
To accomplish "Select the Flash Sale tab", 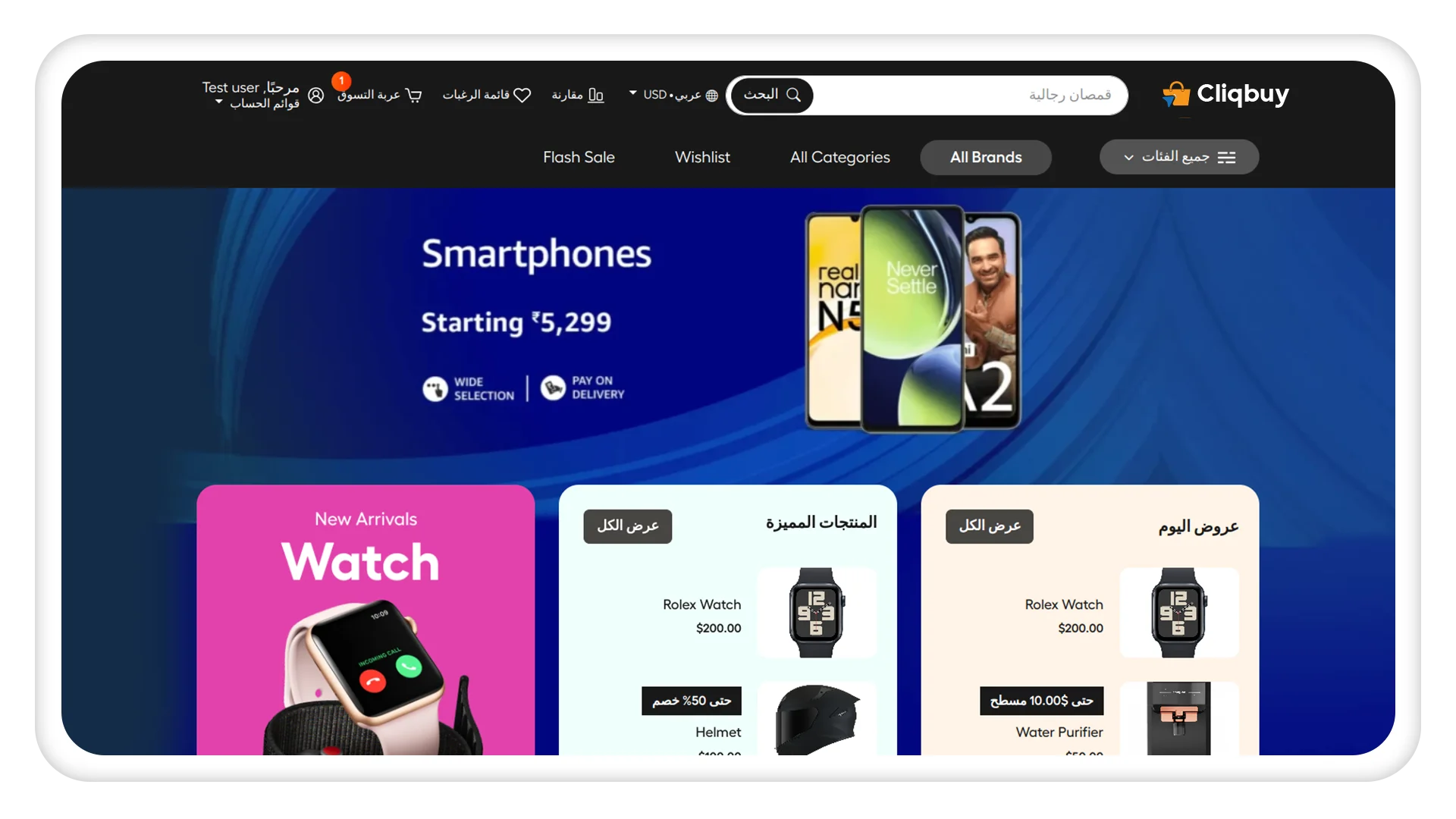I will point(579,157).
